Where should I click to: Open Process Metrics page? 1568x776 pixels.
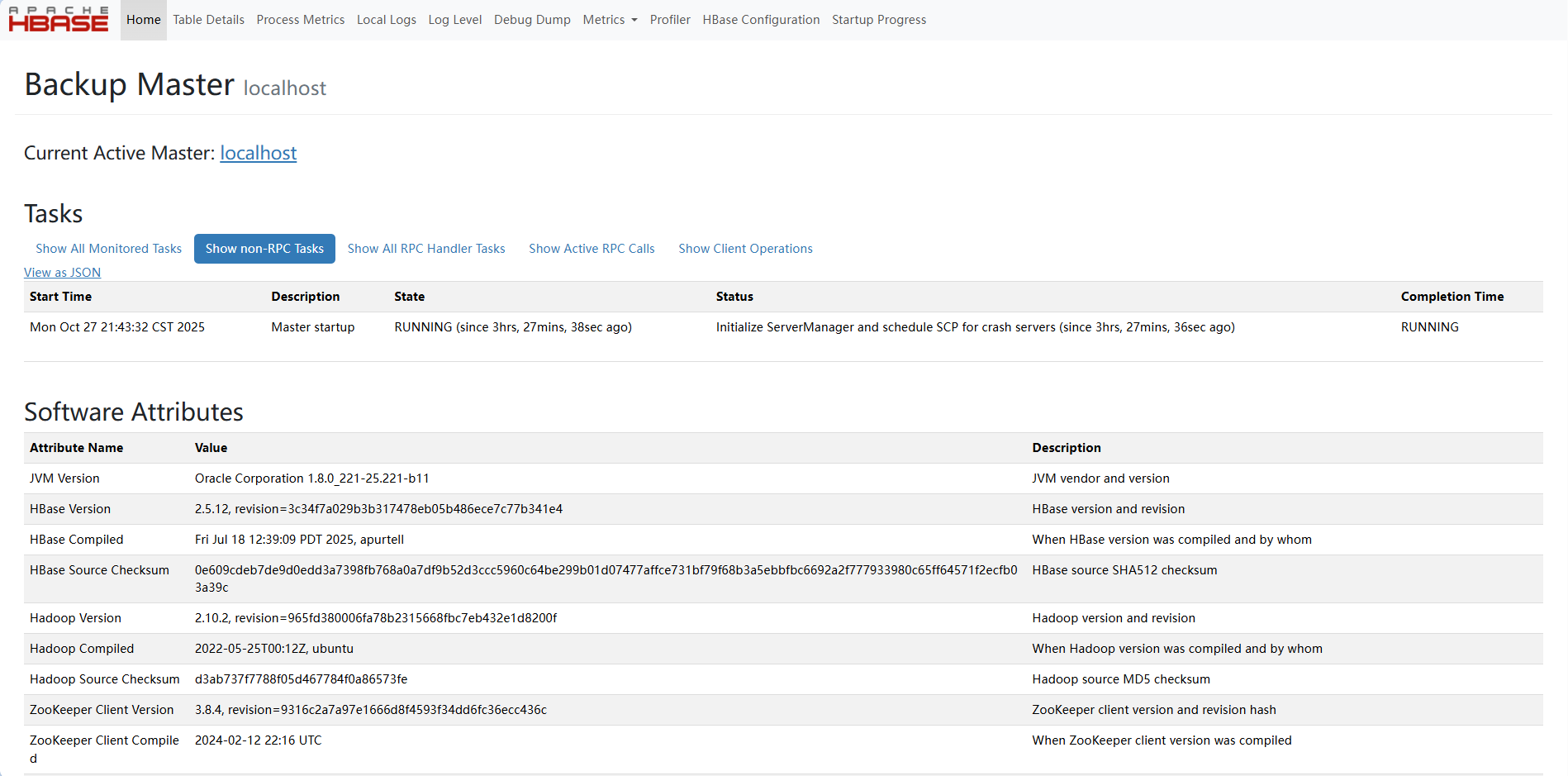click(x=301, y=20)
